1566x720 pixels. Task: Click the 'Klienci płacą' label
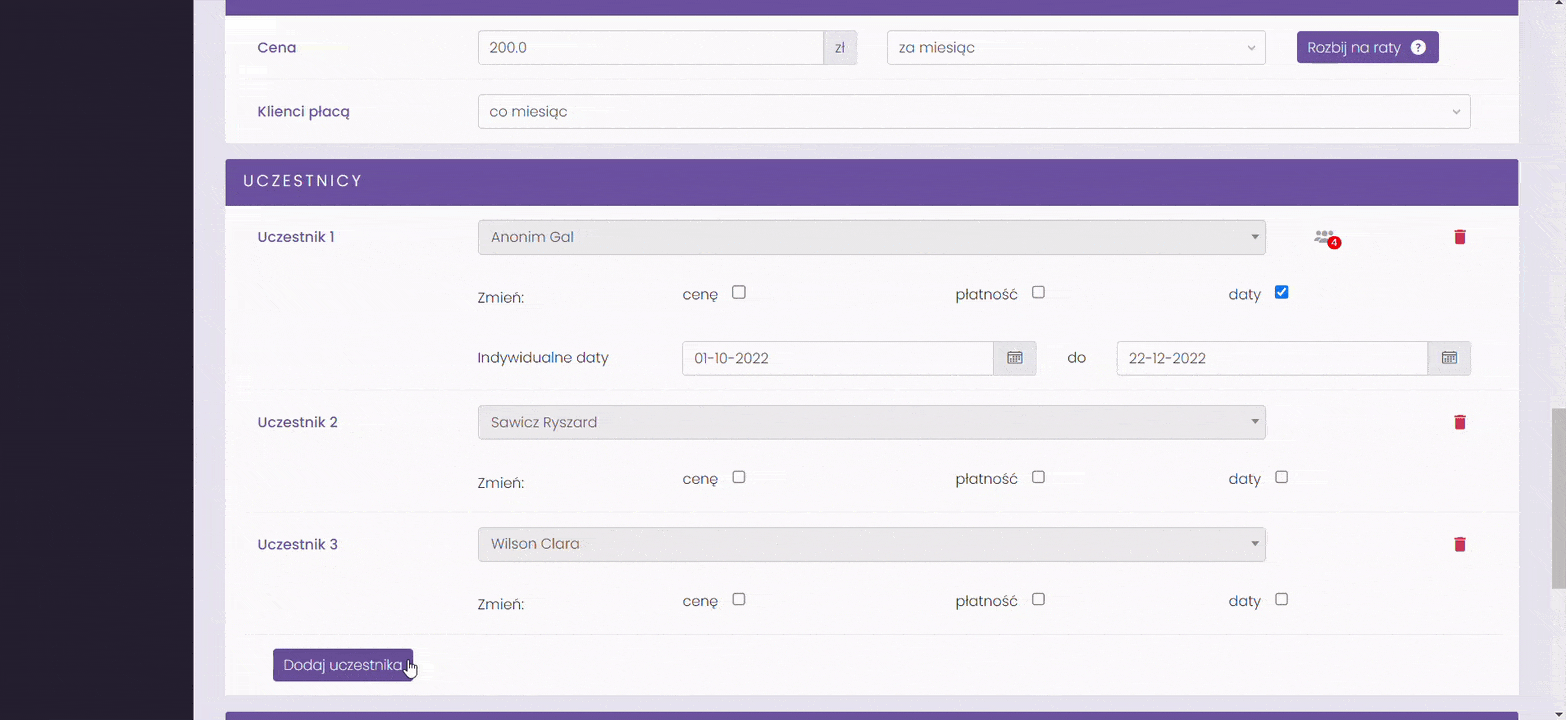coord(303,111)
